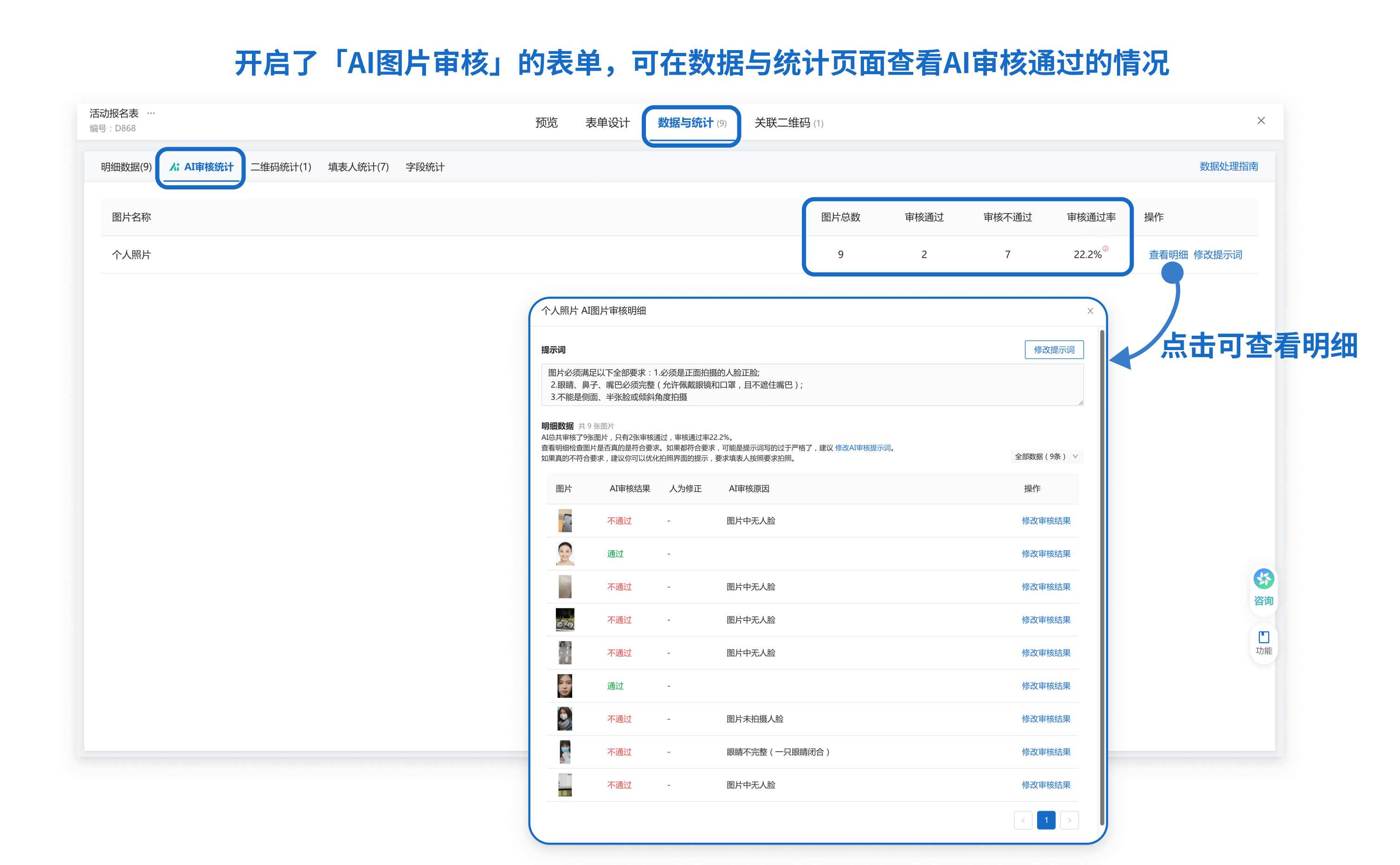Click the previous page arrow in pagination

pyautogui.click(x=1023, y=820)
